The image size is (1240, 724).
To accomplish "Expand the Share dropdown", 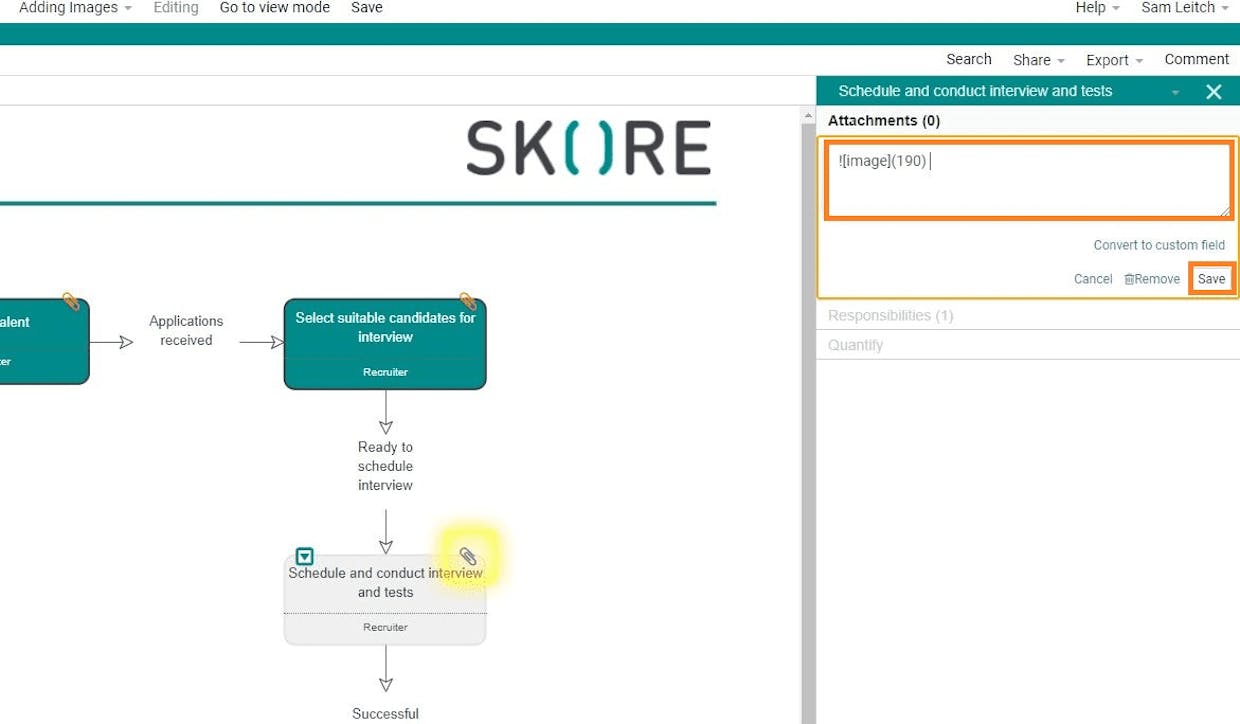I will [x=1039, y=60].
